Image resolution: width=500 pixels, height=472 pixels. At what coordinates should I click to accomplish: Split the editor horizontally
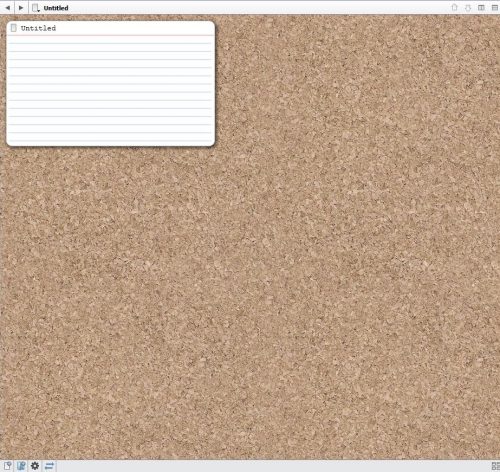[495, 7]
